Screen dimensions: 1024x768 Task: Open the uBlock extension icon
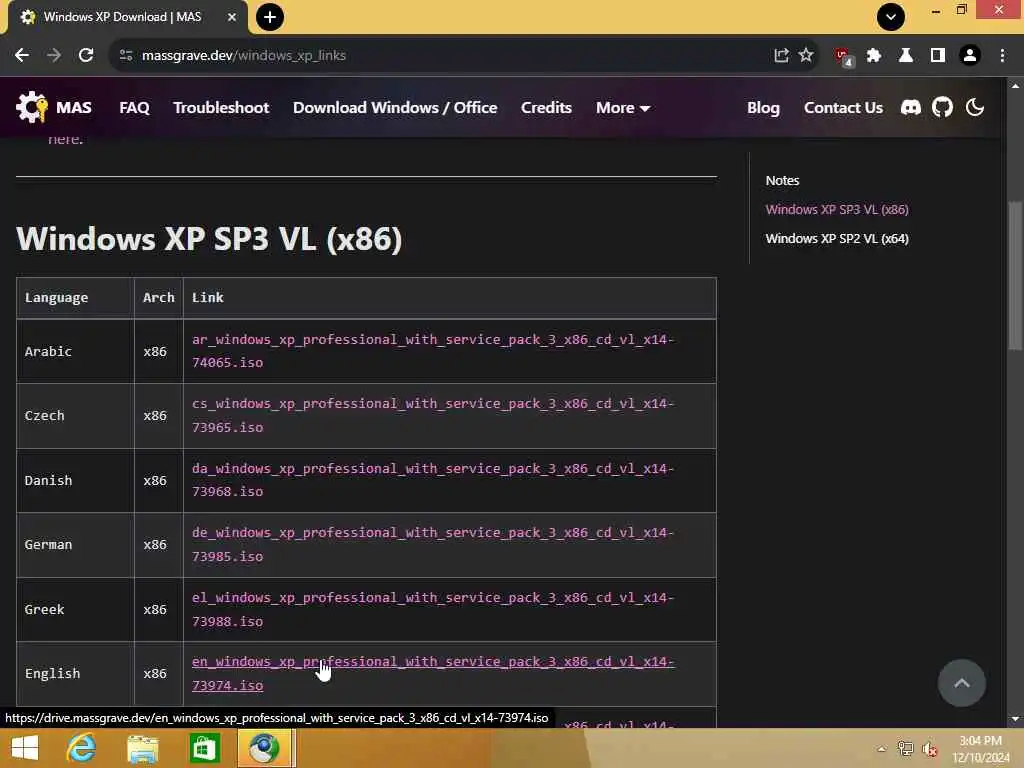coord(842,57)
